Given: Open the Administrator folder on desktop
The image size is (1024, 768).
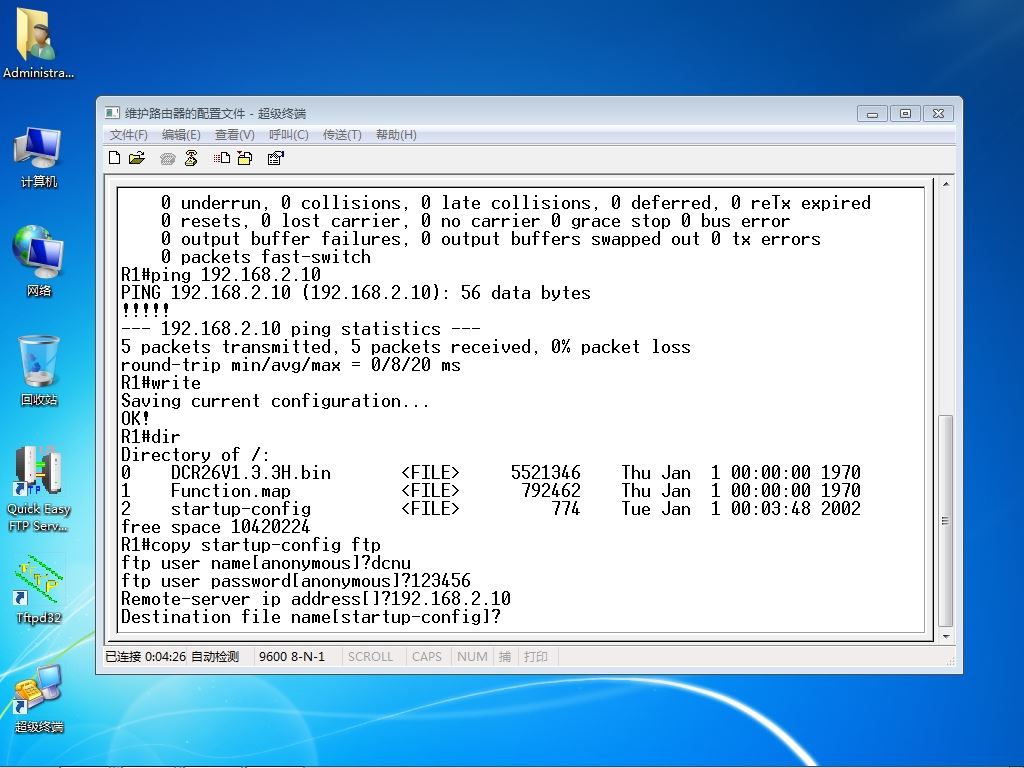Looking at the screenshot, I should pyautogui.click(x=38, y=43).
